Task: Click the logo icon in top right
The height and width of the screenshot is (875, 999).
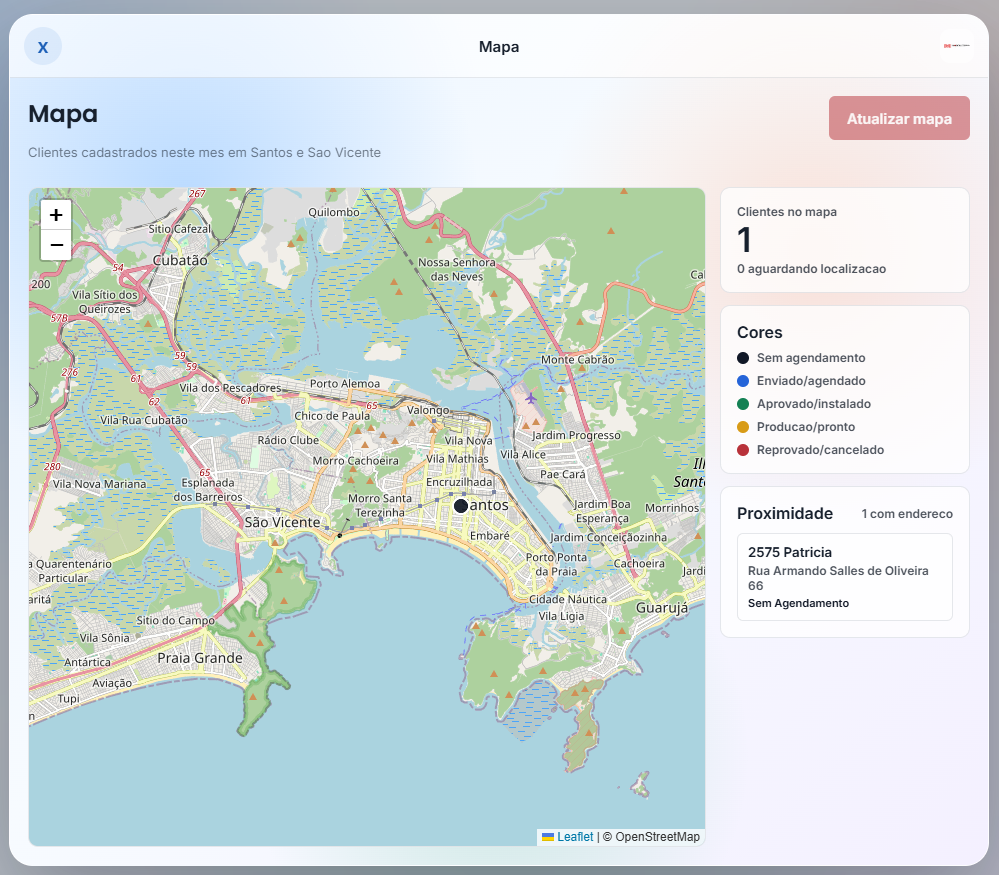Action: [x=956, y=47]
